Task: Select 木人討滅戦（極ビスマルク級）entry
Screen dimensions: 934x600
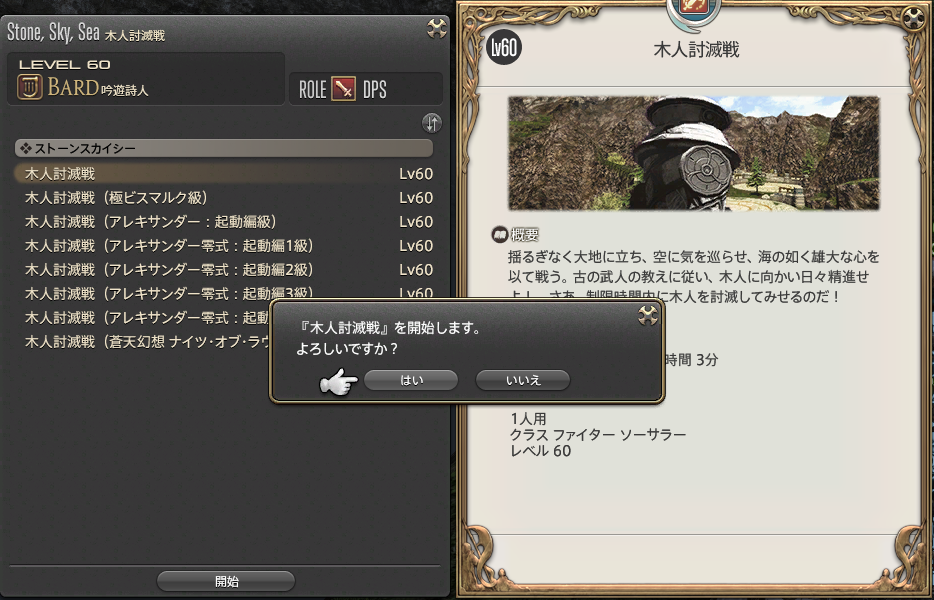Action: tap(224, 198)
